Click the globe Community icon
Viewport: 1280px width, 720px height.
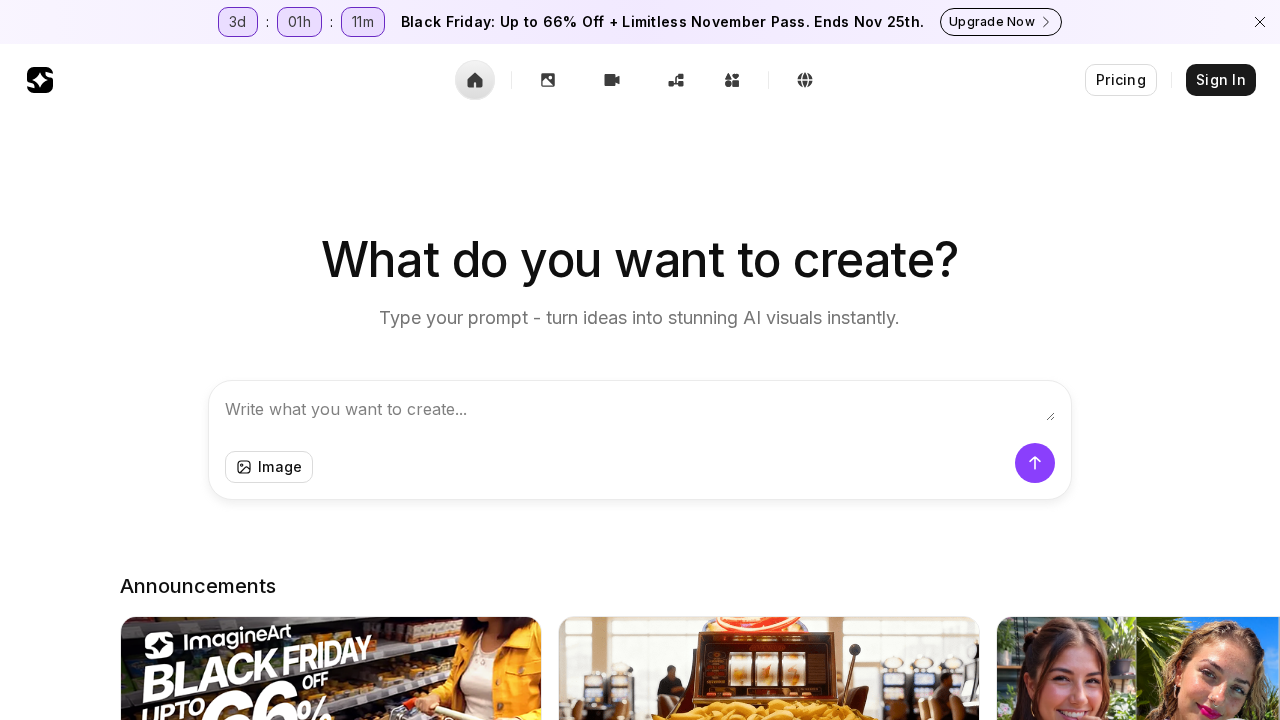pyautogui.click(x=805, y=80)
